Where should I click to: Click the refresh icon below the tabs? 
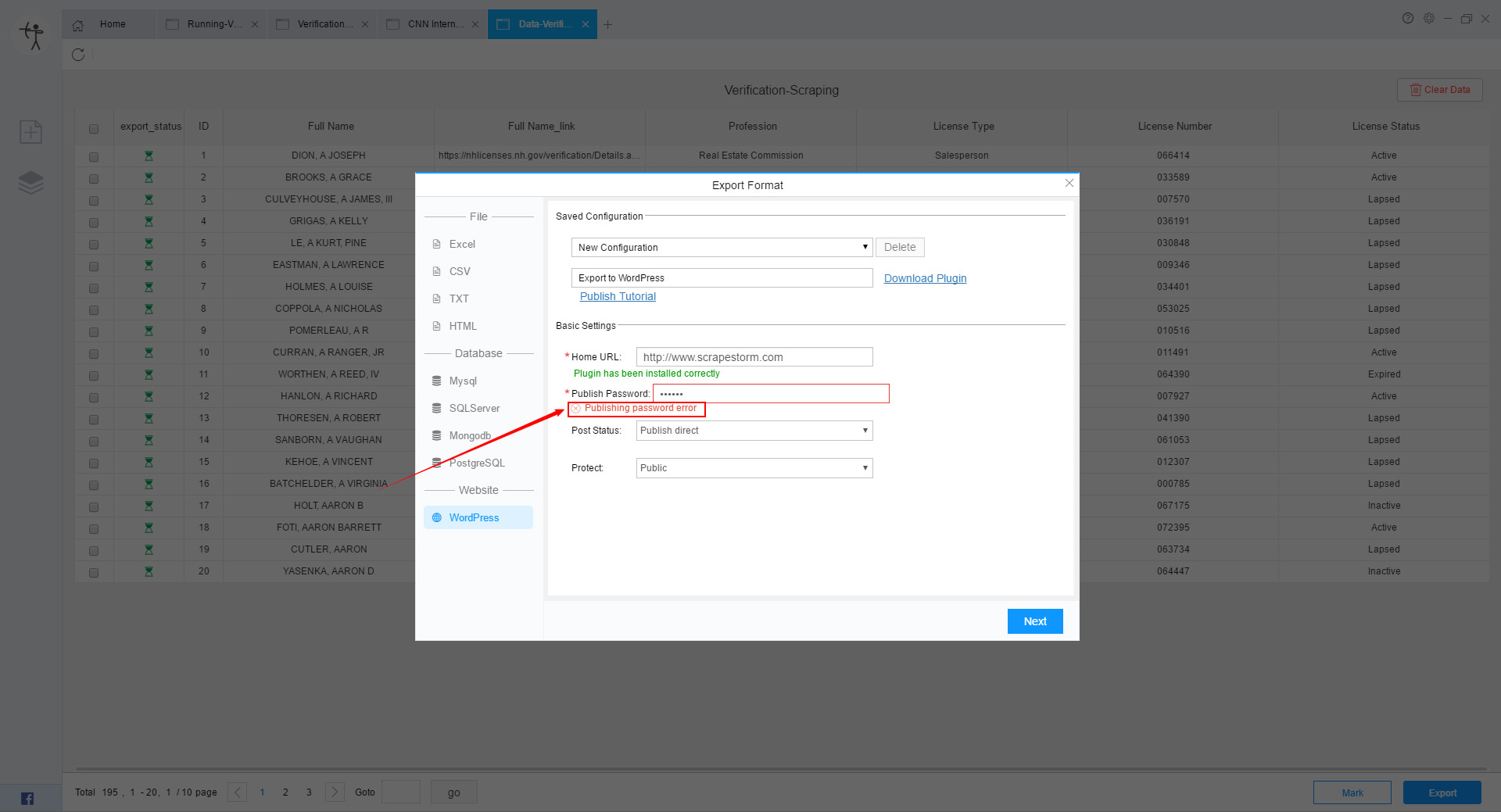[78, 55]
